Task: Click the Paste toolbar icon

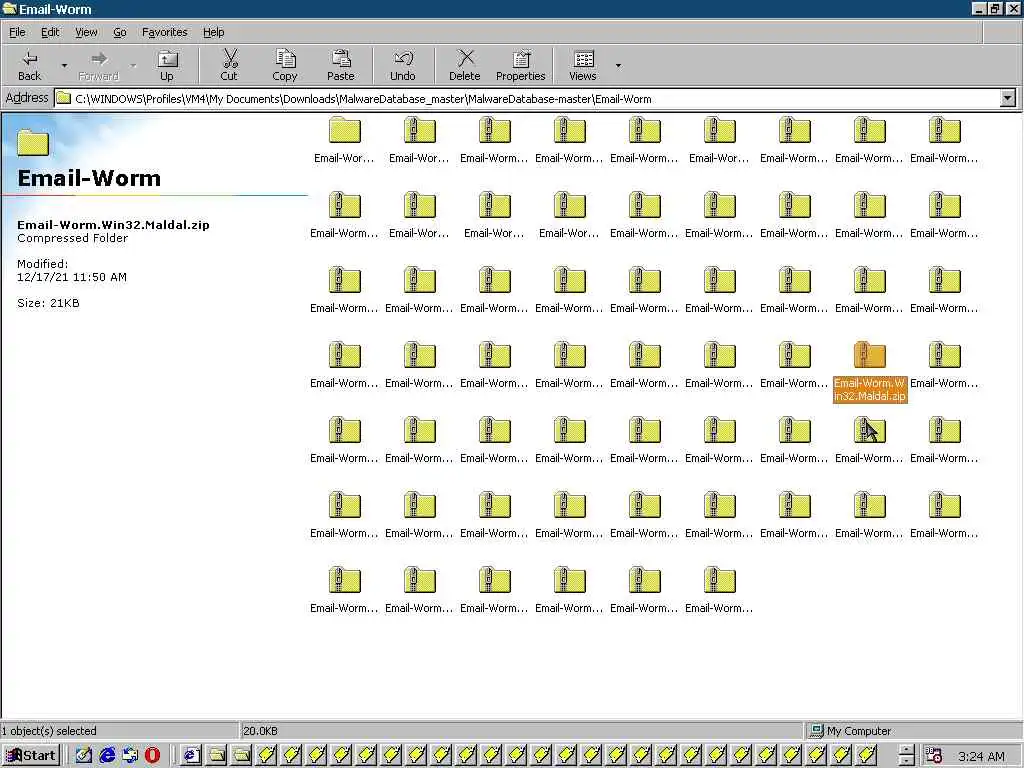Action: coord(340,65)
